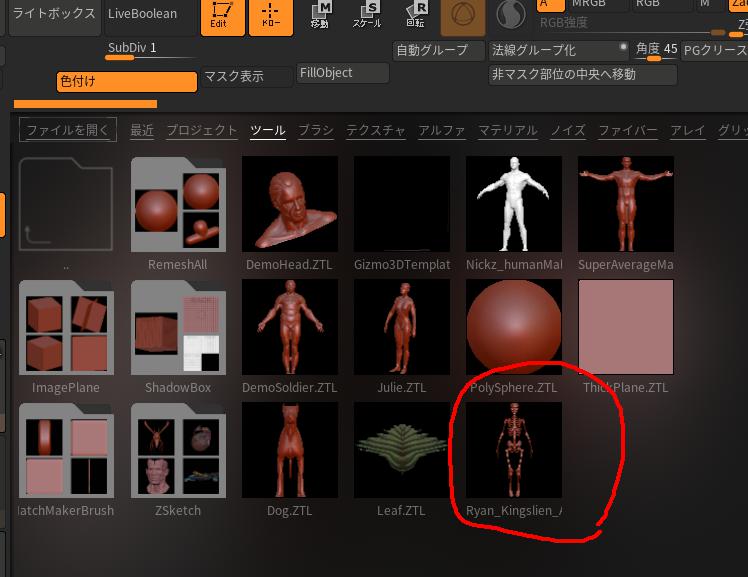
Task: Click the 法線グループ化 button
Action: tap(560, 51)
